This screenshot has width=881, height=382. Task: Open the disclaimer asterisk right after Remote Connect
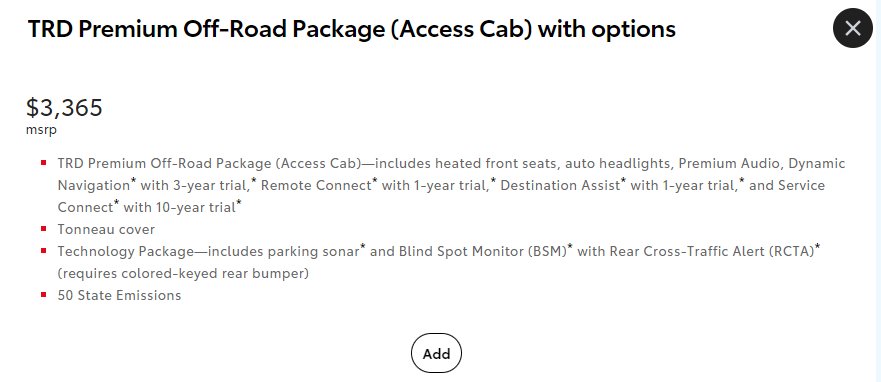374,181
